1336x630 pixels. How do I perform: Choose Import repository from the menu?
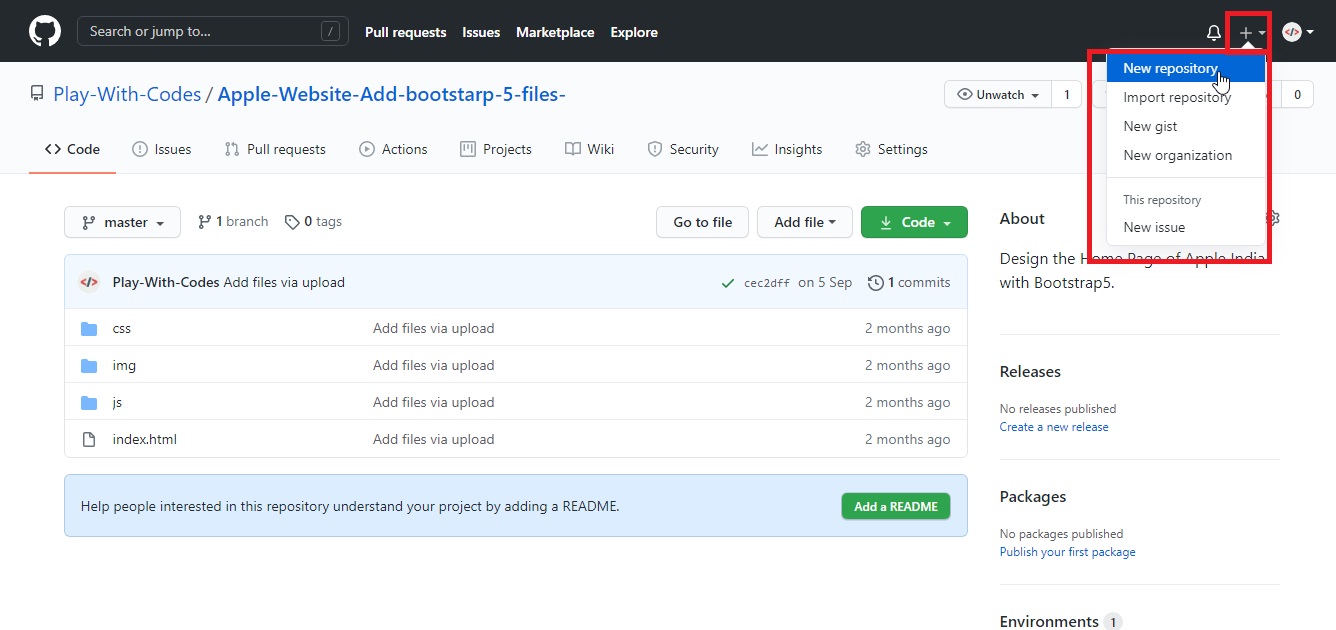[1185, 97]
